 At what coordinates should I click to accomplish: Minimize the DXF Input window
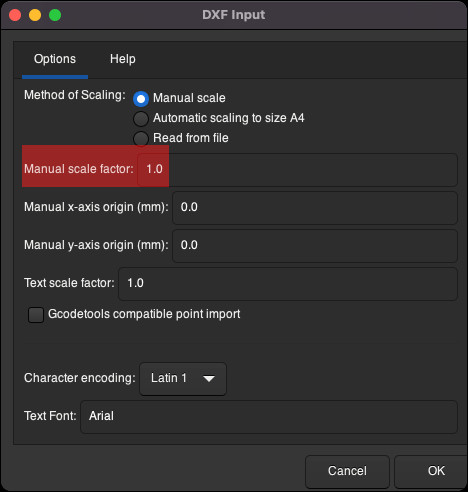pos(35,15)
